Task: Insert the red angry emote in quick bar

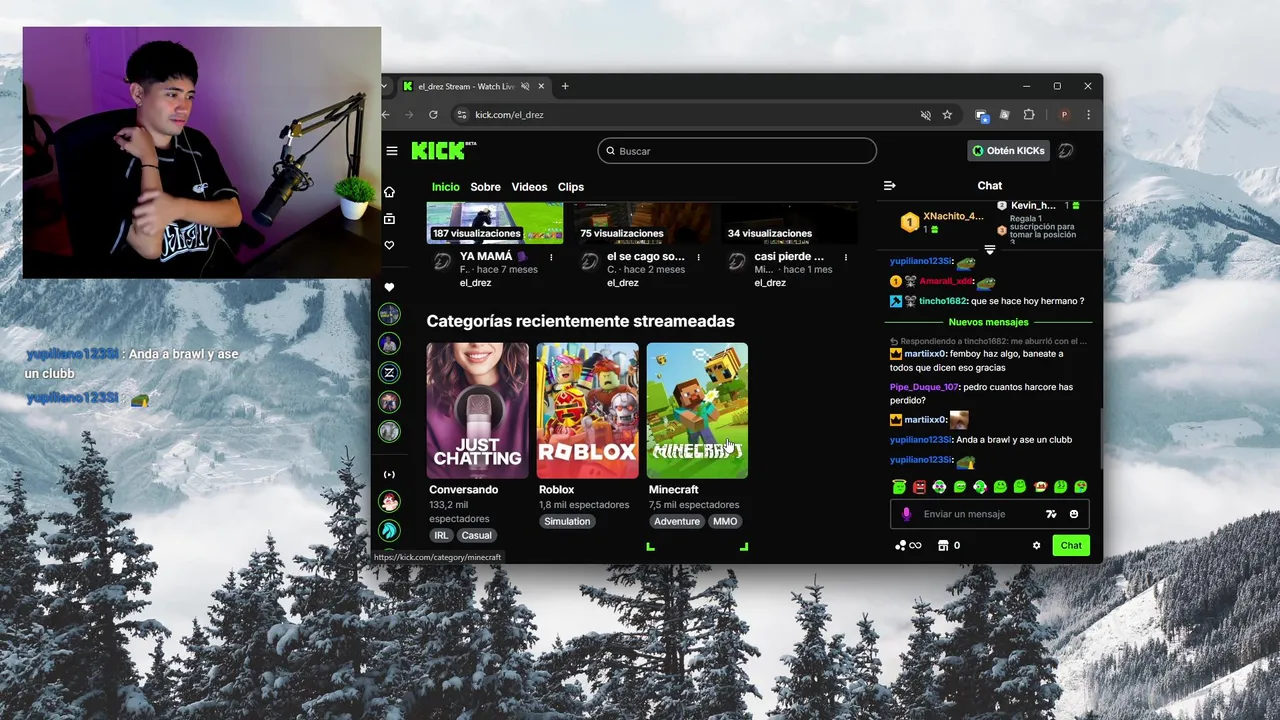Action: tap(919, 487)
